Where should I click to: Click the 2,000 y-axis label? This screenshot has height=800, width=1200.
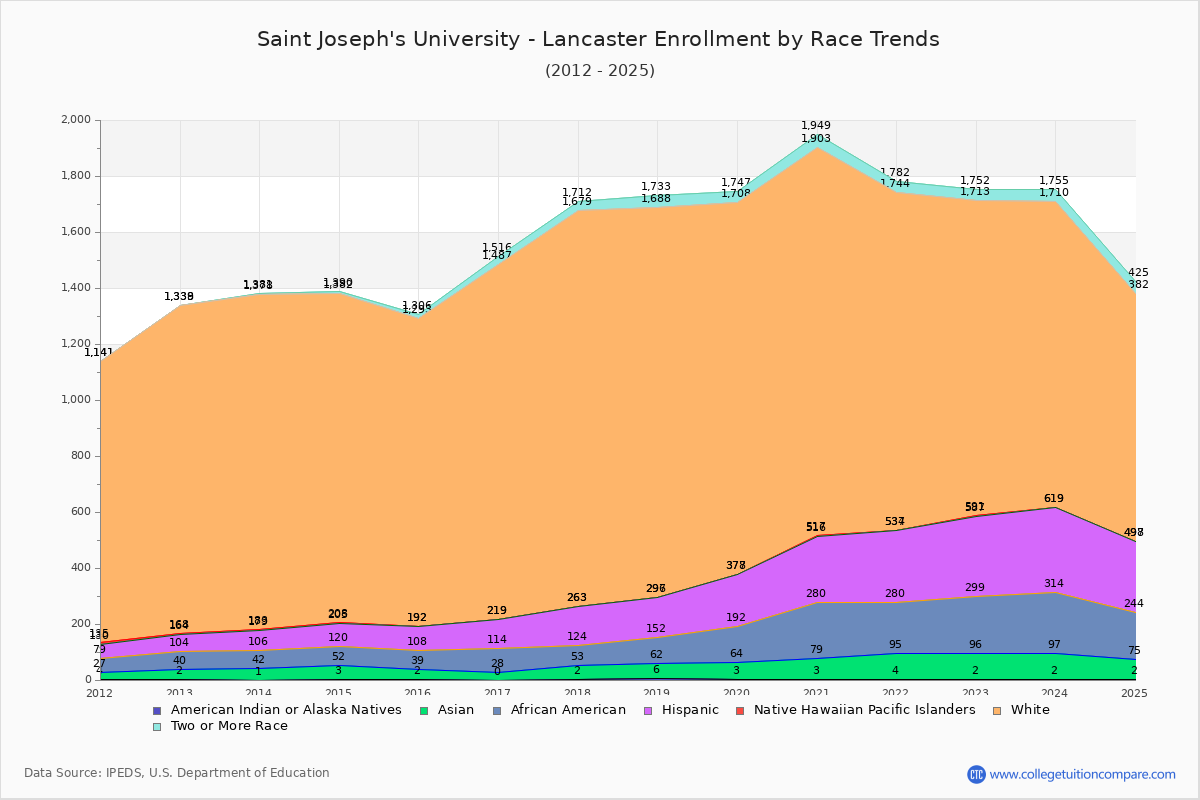[x=75, y=120]
